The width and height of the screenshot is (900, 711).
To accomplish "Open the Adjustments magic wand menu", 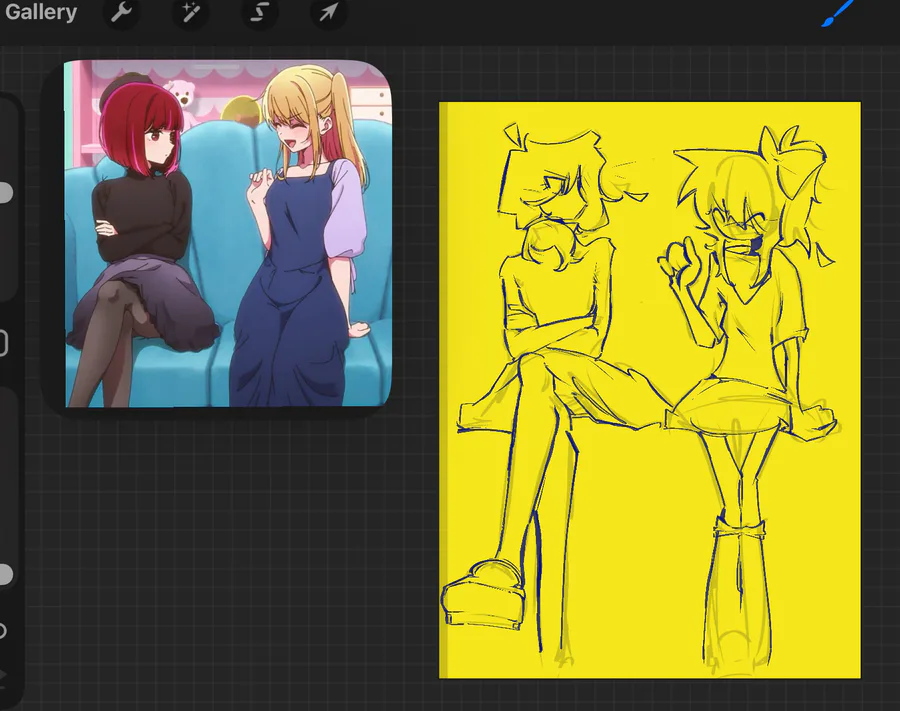I will coord(190,13).
